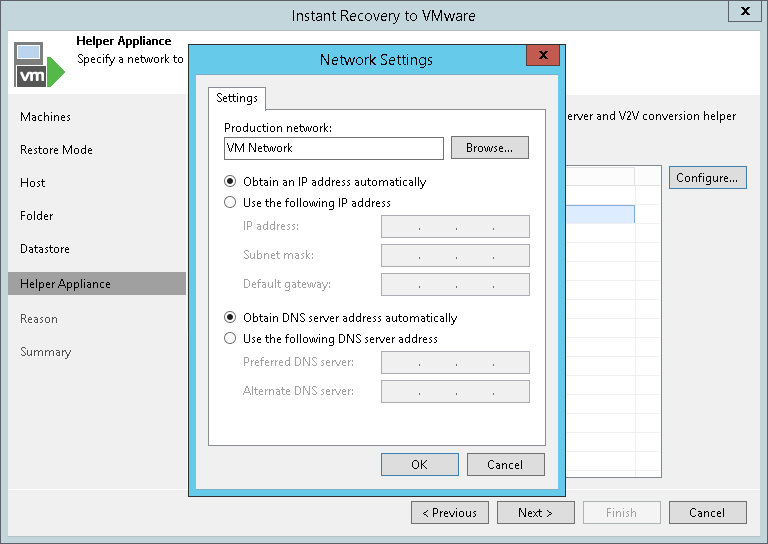Close the Instant Recovery to VMware window
The height and width of the screenshot is (544, 768).
tap(745, 11)
